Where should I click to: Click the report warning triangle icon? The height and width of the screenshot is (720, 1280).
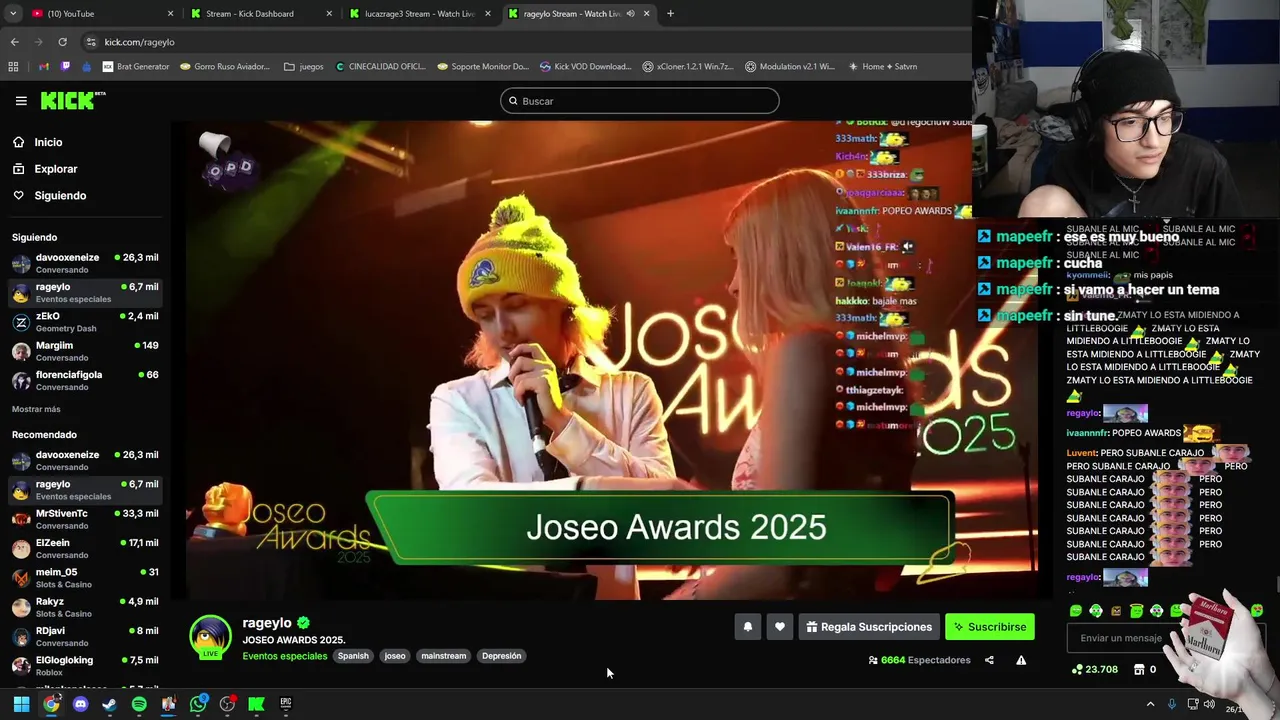[1021, 660]
